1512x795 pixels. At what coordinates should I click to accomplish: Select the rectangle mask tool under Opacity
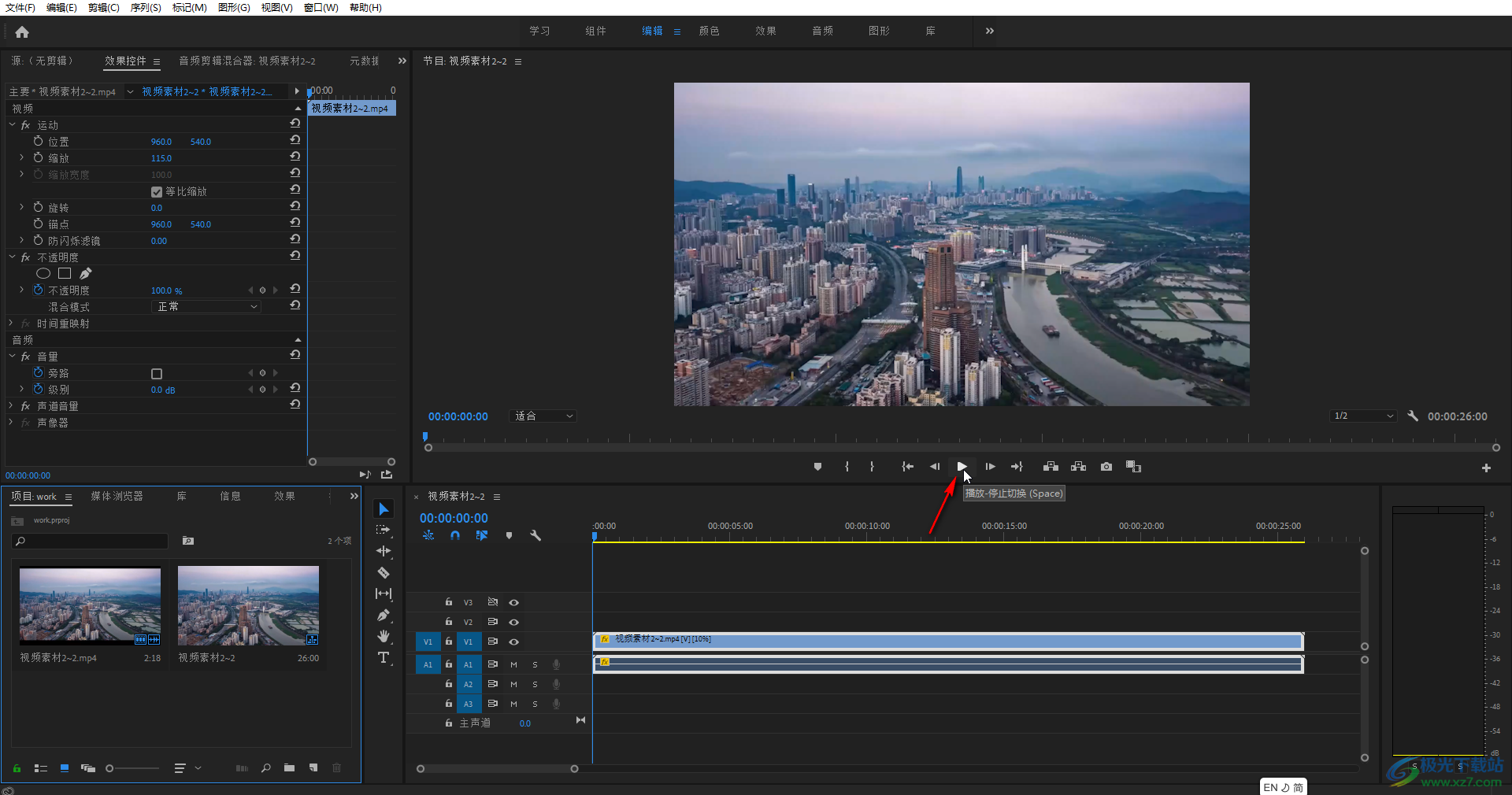coord(65,273)
